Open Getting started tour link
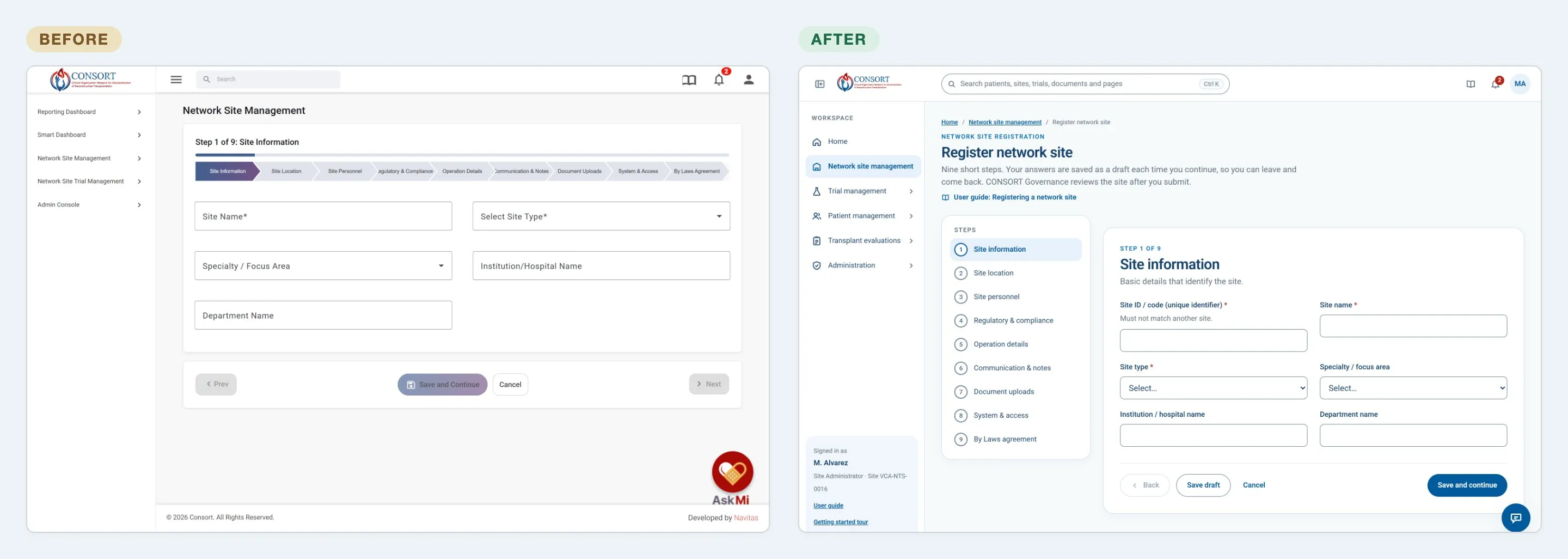Image resolution: width=1568 pixels, height=559 pixels. (x=841, y=522)
